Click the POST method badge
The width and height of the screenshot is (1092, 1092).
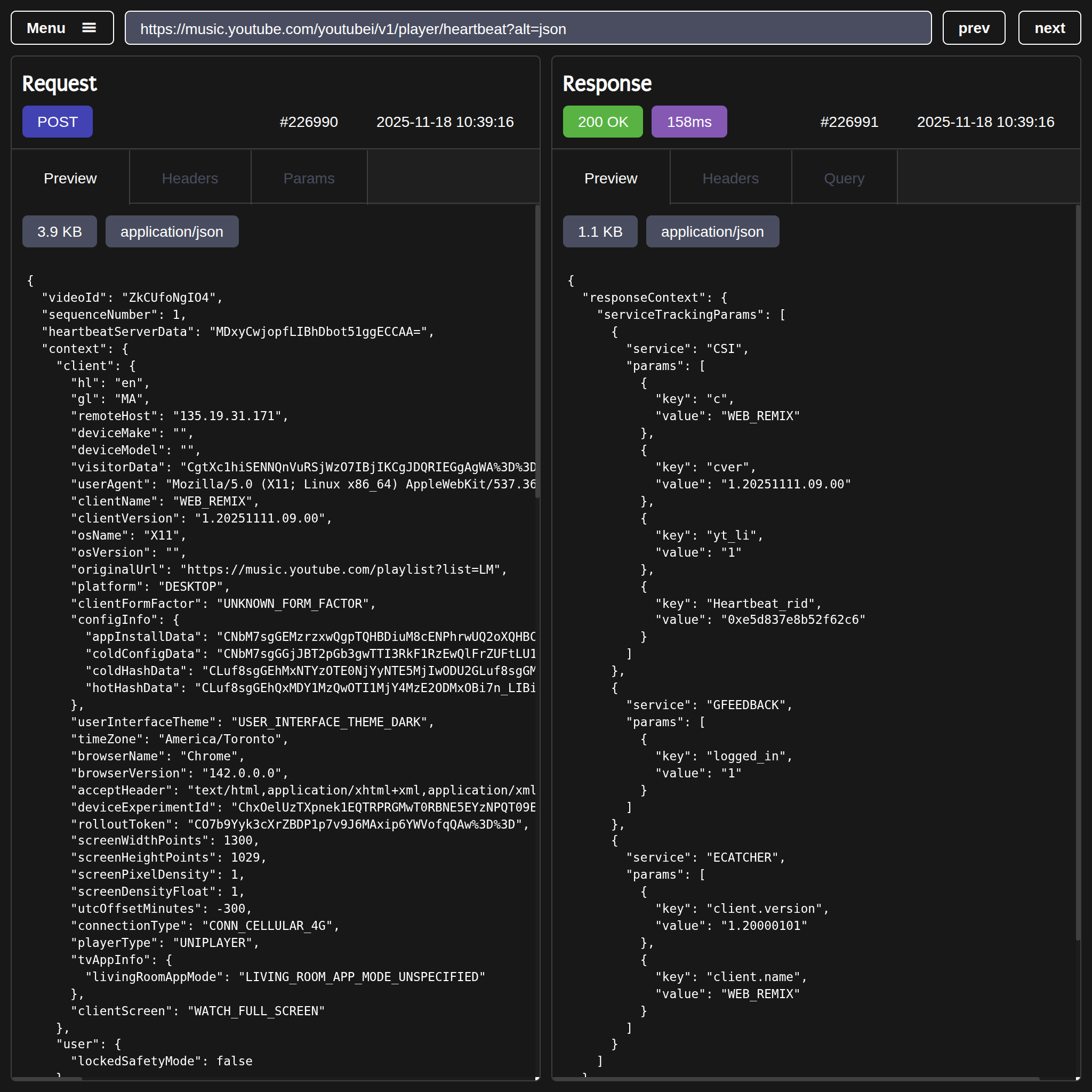coord(58,122)
